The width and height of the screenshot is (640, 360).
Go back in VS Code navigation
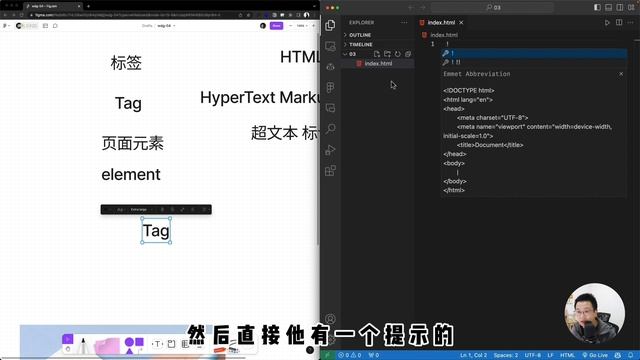point(411,7)
